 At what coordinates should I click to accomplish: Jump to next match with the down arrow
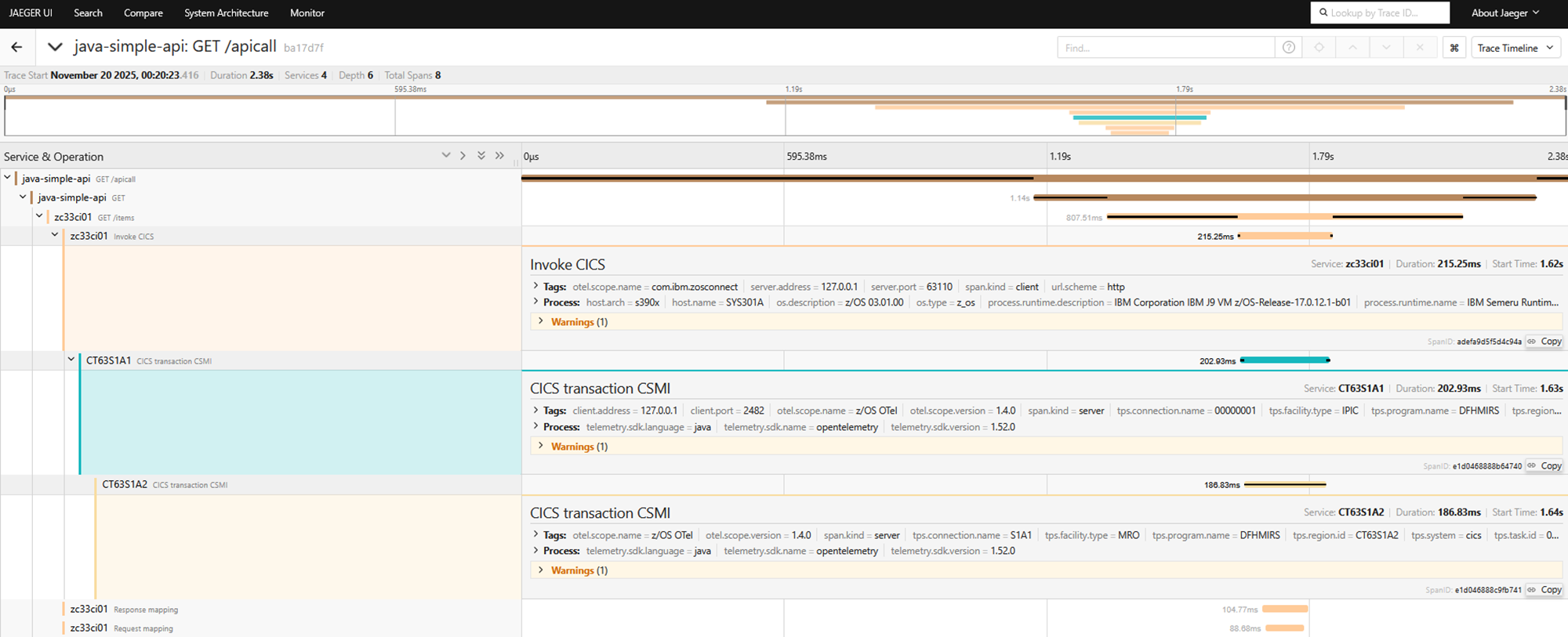tap(1386, 48)
